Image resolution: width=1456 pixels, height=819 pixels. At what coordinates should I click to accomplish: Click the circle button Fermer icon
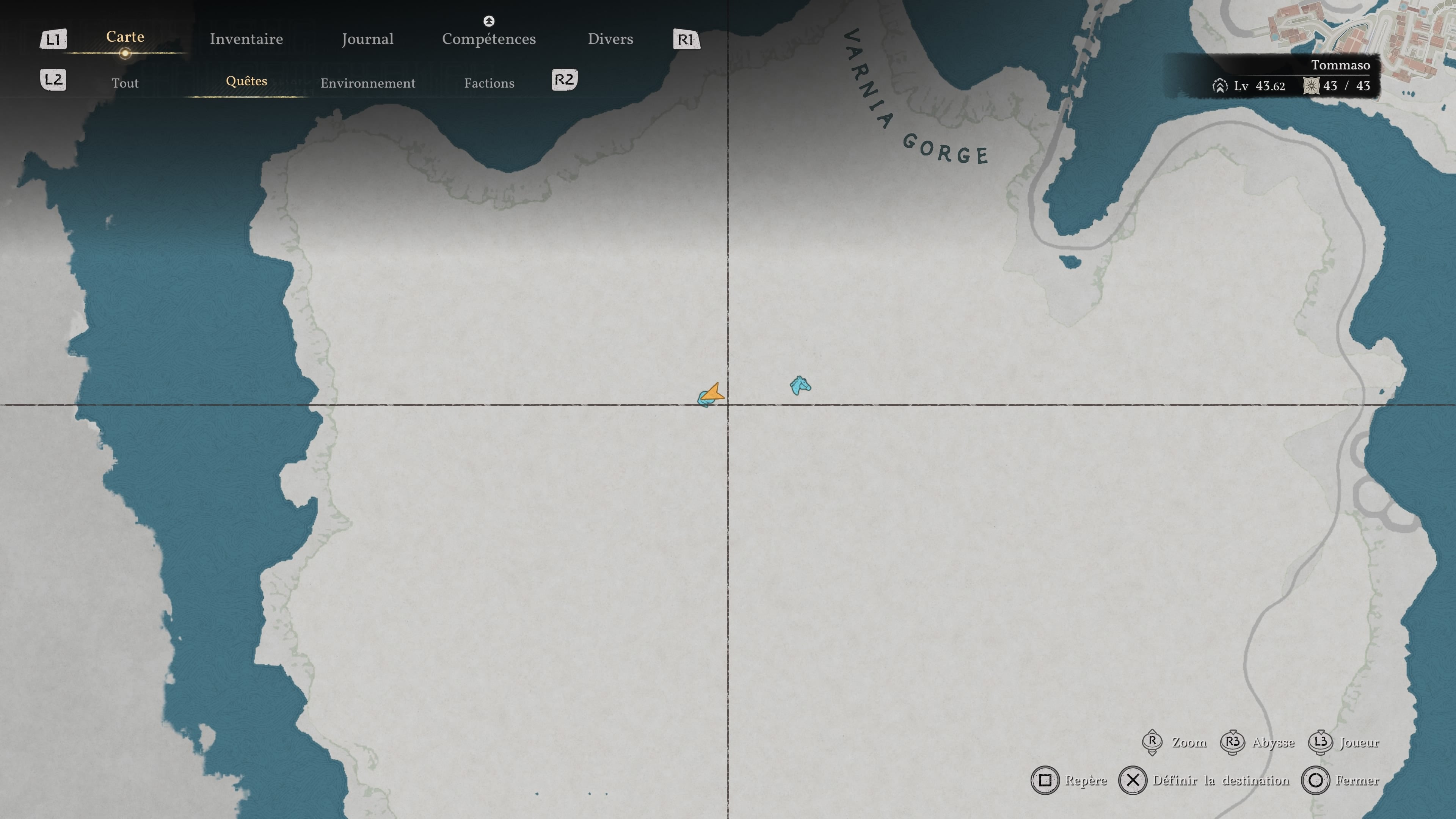coord(1315,781)
